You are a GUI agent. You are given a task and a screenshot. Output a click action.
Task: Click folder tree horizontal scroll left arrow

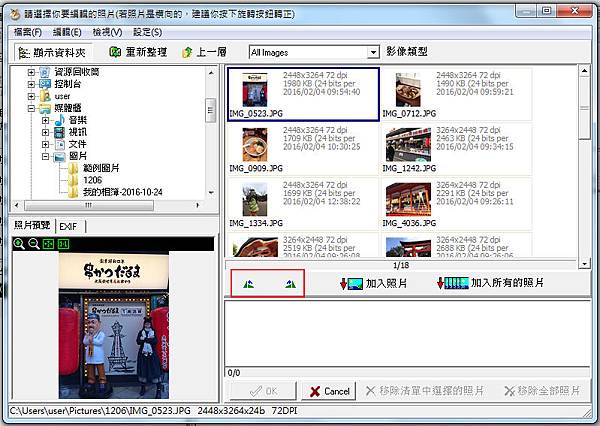[16, 205]
